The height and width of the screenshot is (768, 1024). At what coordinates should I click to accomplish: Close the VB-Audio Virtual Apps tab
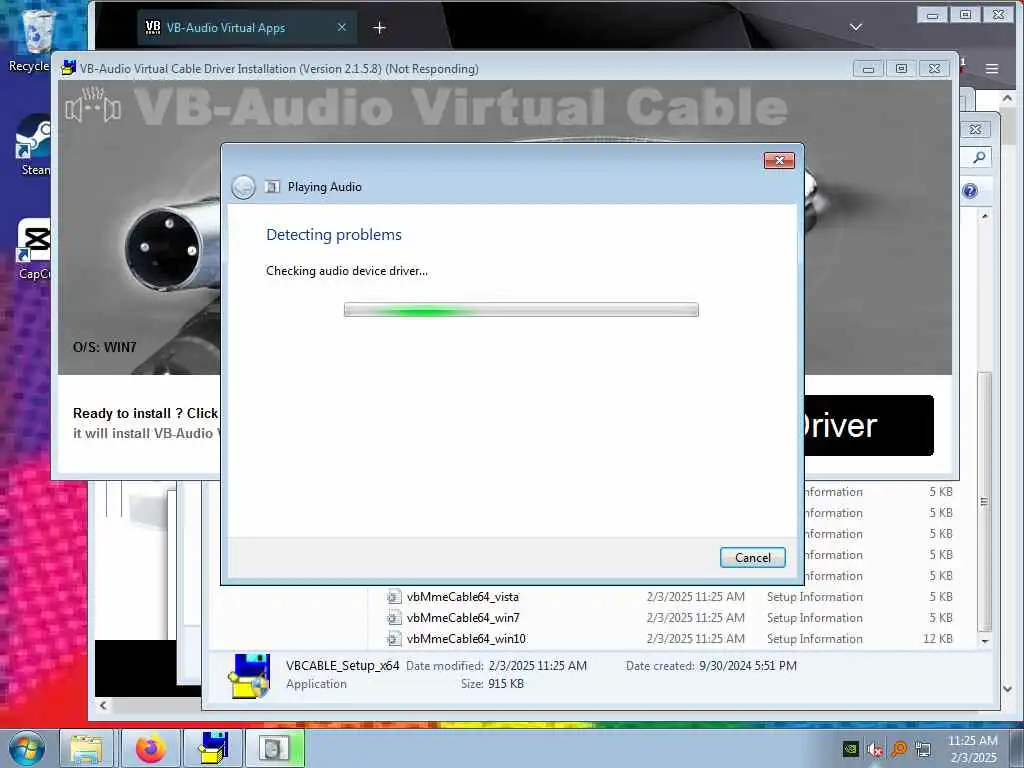342,27
